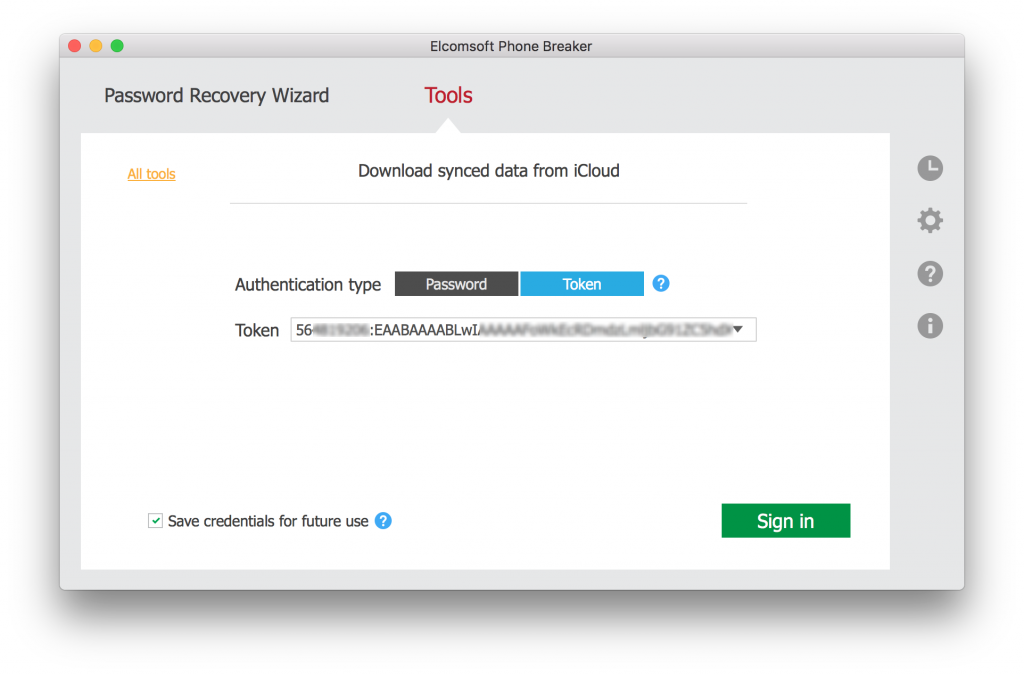Screen dimensions: 1024x675
Task: Click the gear icon below the clock icon
Action: point(930,220)
